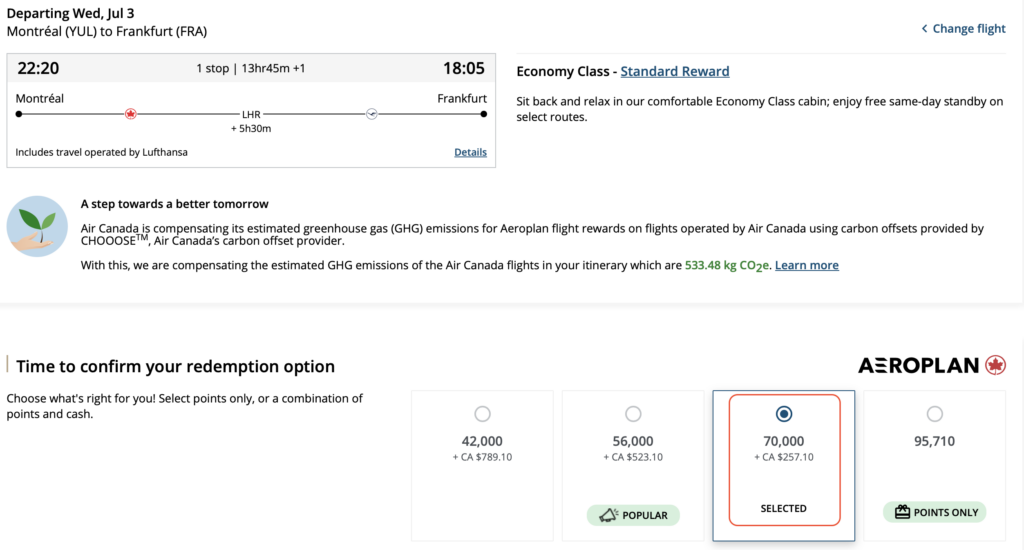Click Learn more about carbon offsets
The height and width of the screenshot is (550, 1024).
click(806, 265)
